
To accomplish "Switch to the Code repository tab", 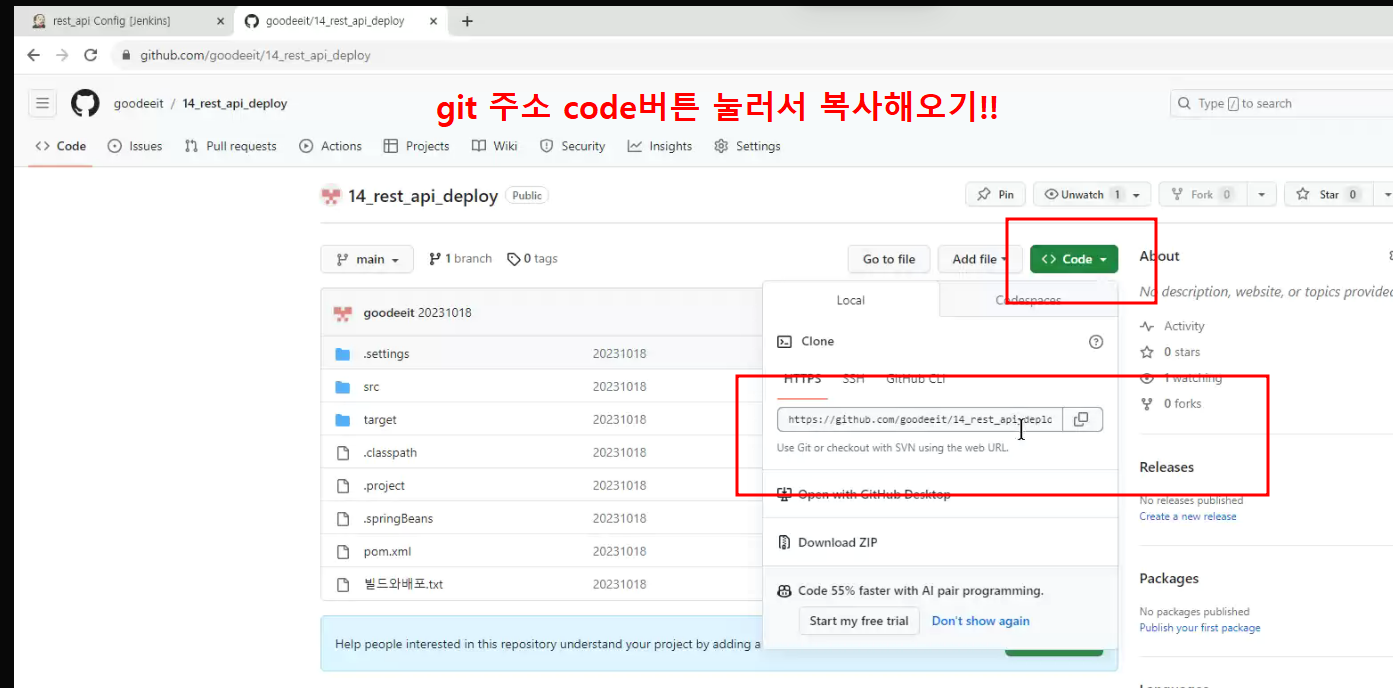I will (61, 146).
